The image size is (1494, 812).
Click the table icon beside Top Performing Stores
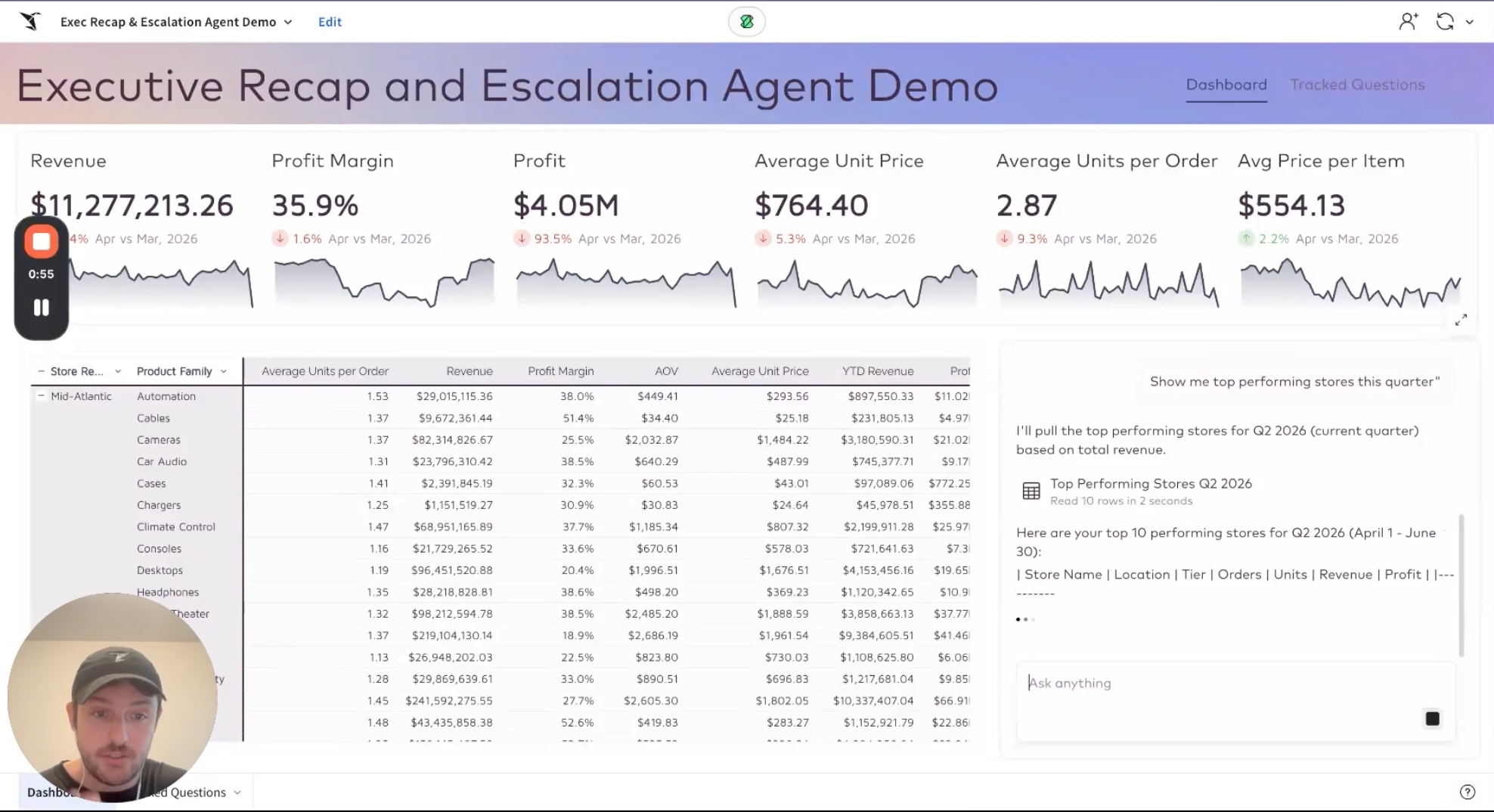point(1031,491)
